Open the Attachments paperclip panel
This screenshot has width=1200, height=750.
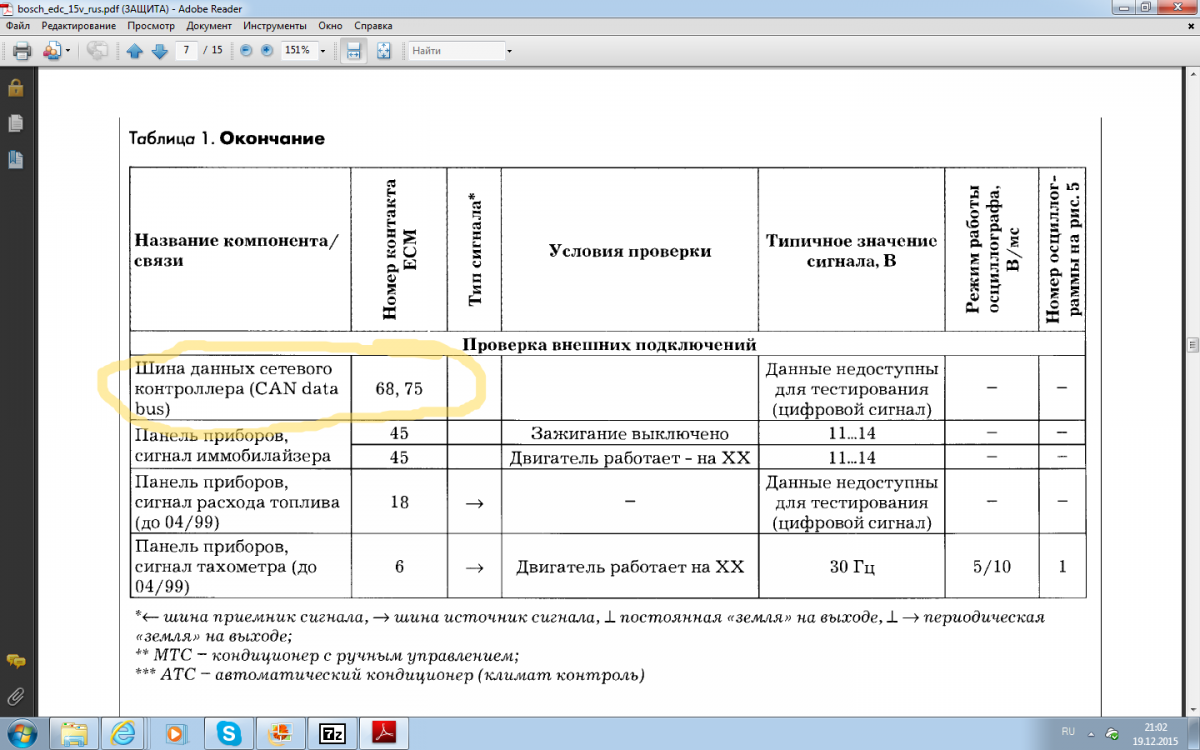point(15,695)
